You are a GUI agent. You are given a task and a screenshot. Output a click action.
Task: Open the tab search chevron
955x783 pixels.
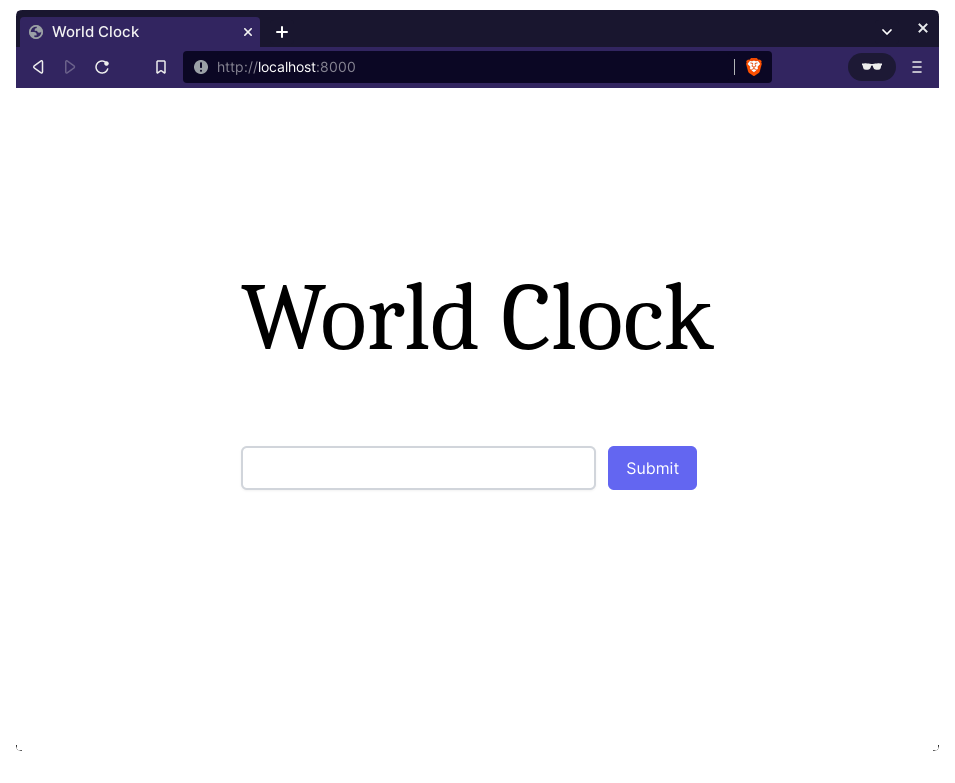click(x=887, y=31)
